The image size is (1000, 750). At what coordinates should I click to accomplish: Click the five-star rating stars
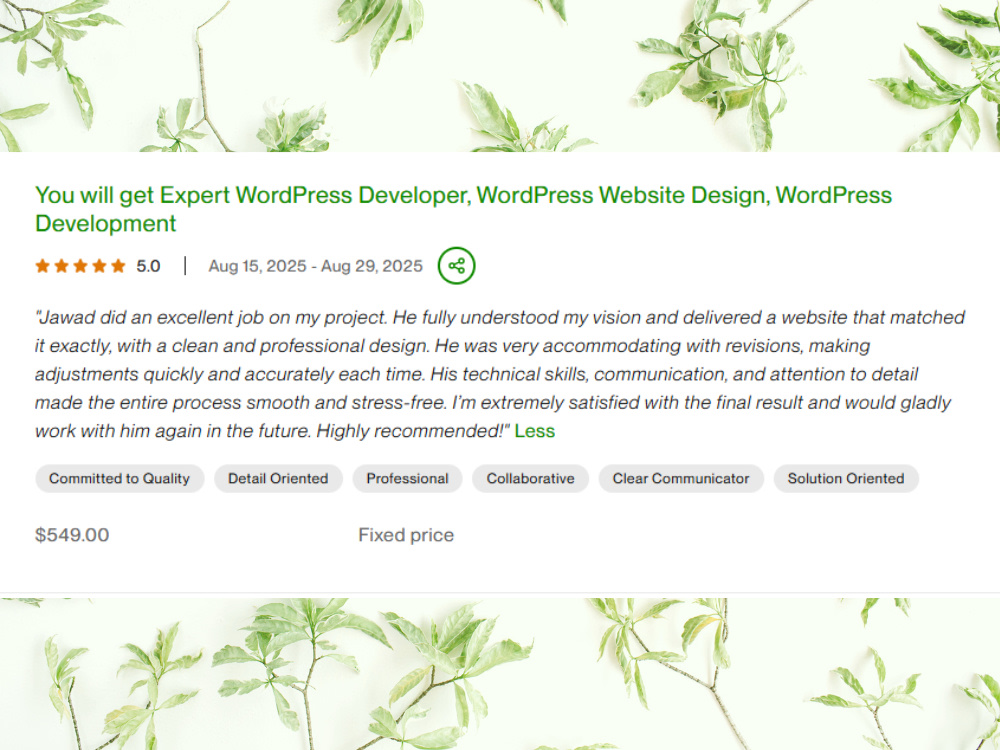click(x=80, y=266)
